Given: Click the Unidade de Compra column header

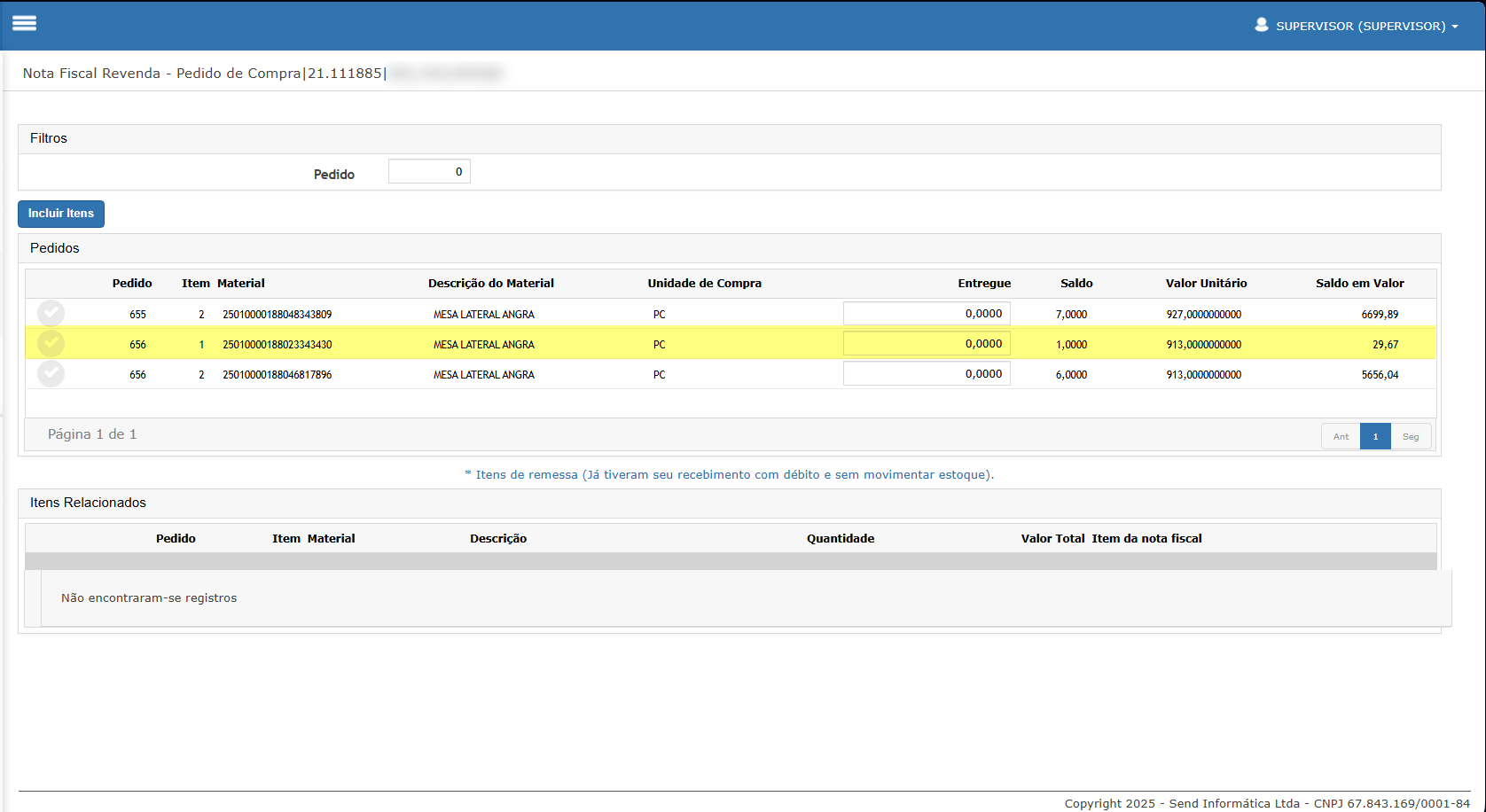Looking at the screenshot, I should coord(705,284).
